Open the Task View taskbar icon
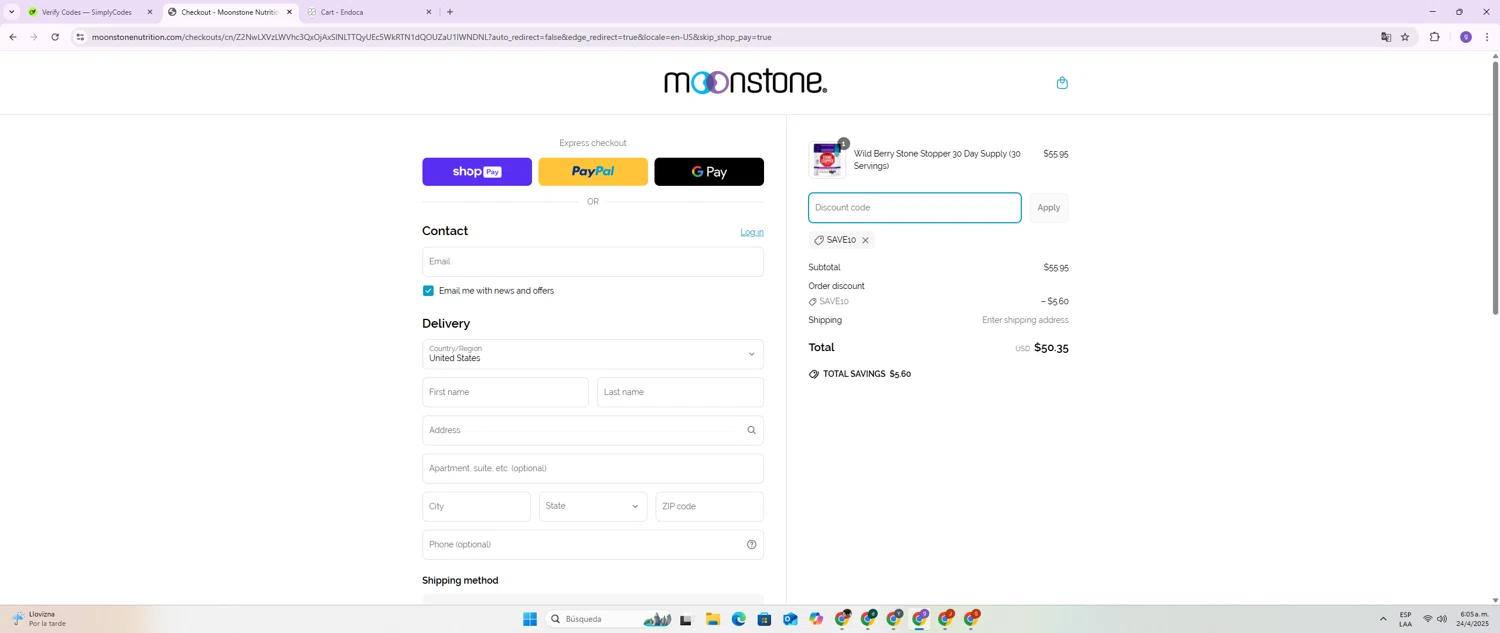The height and width of the screenshot is (633, 1500). [686, 620]
